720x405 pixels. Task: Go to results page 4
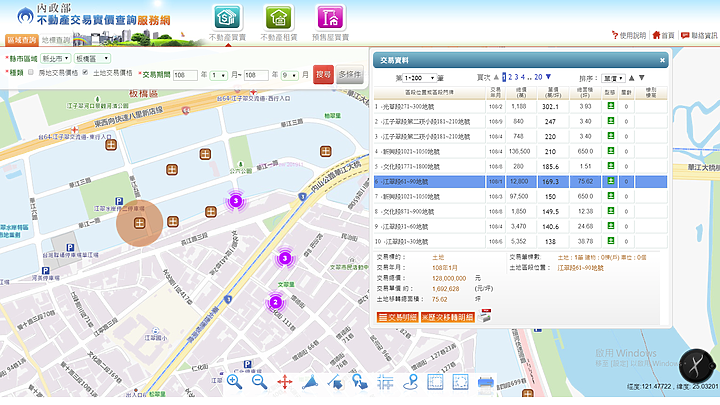523,77
